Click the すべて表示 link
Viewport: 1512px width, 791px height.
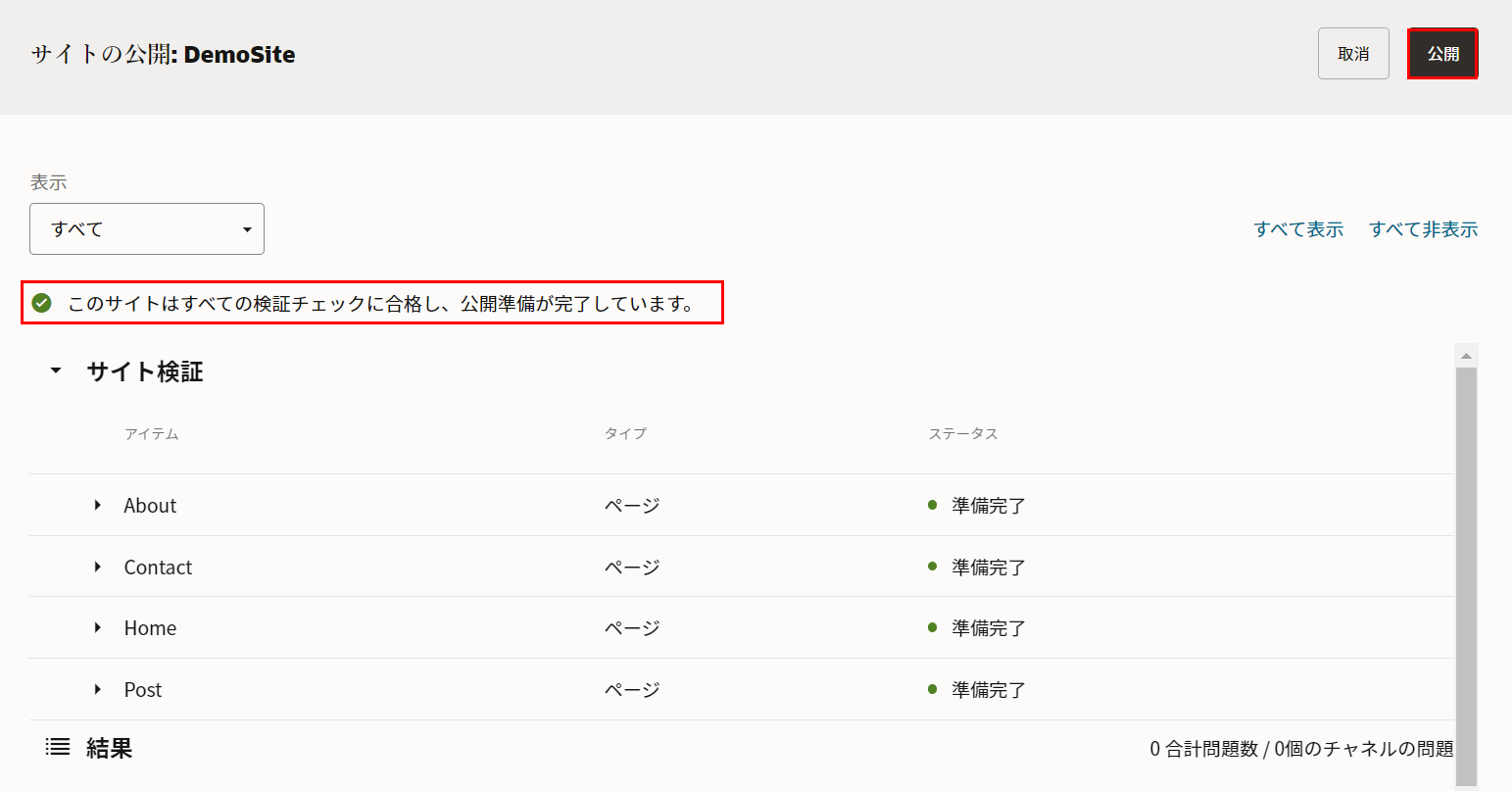tap(1298, 229)
